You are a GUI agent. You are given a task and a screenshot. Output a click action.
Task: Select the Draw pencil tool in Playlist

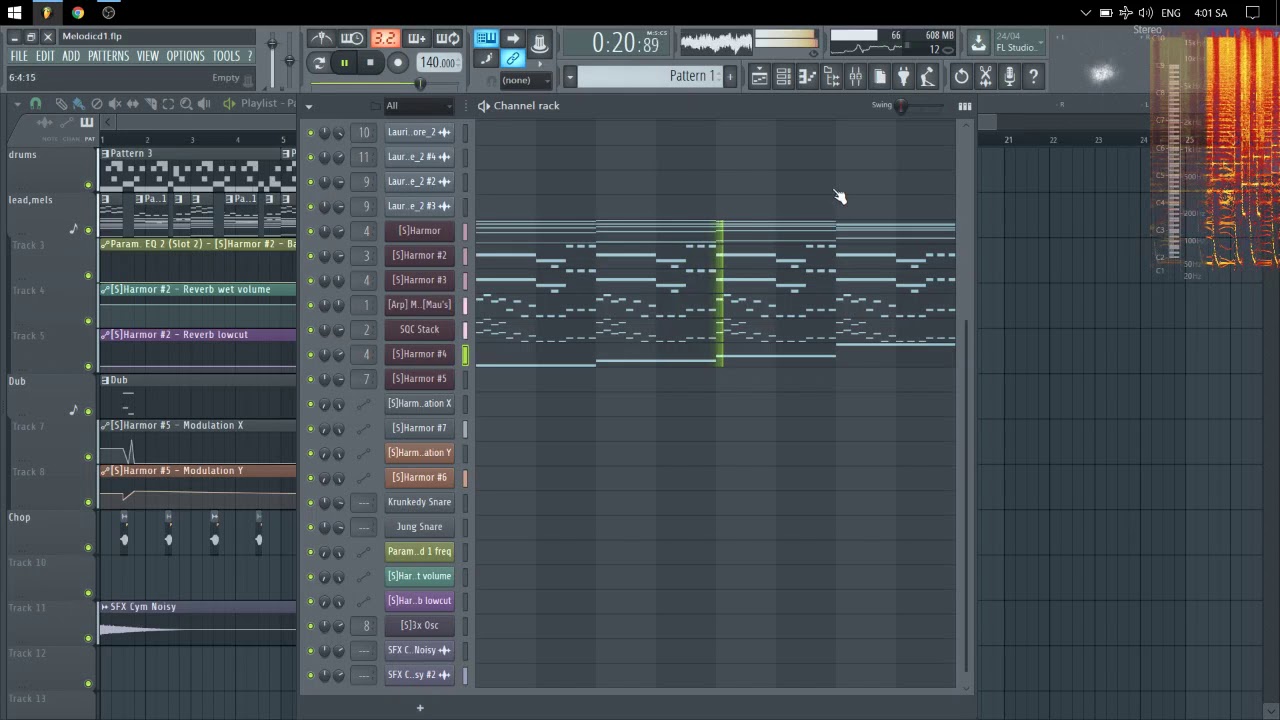coord(61,104)
